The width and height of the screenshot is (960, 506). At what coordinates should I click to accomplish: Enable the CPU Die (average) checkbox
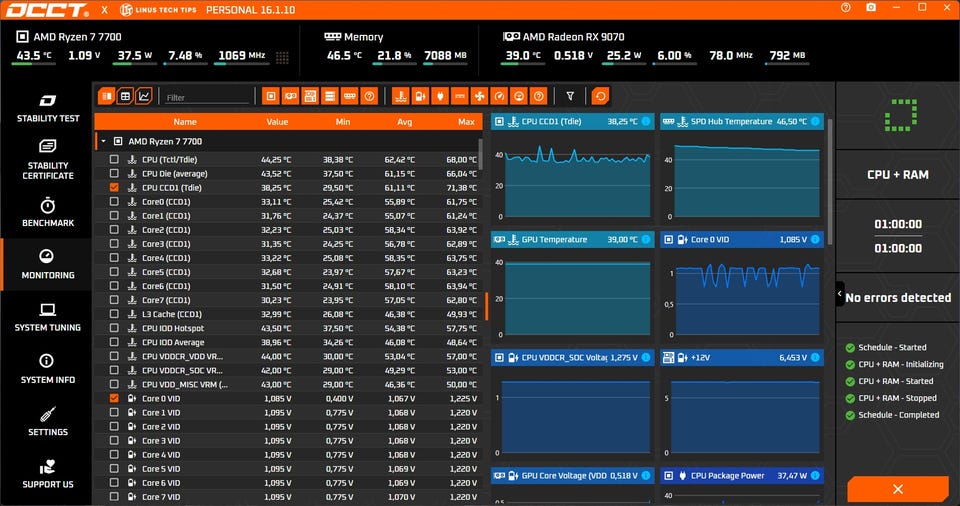pyautogui.click(x=114, y=173)
